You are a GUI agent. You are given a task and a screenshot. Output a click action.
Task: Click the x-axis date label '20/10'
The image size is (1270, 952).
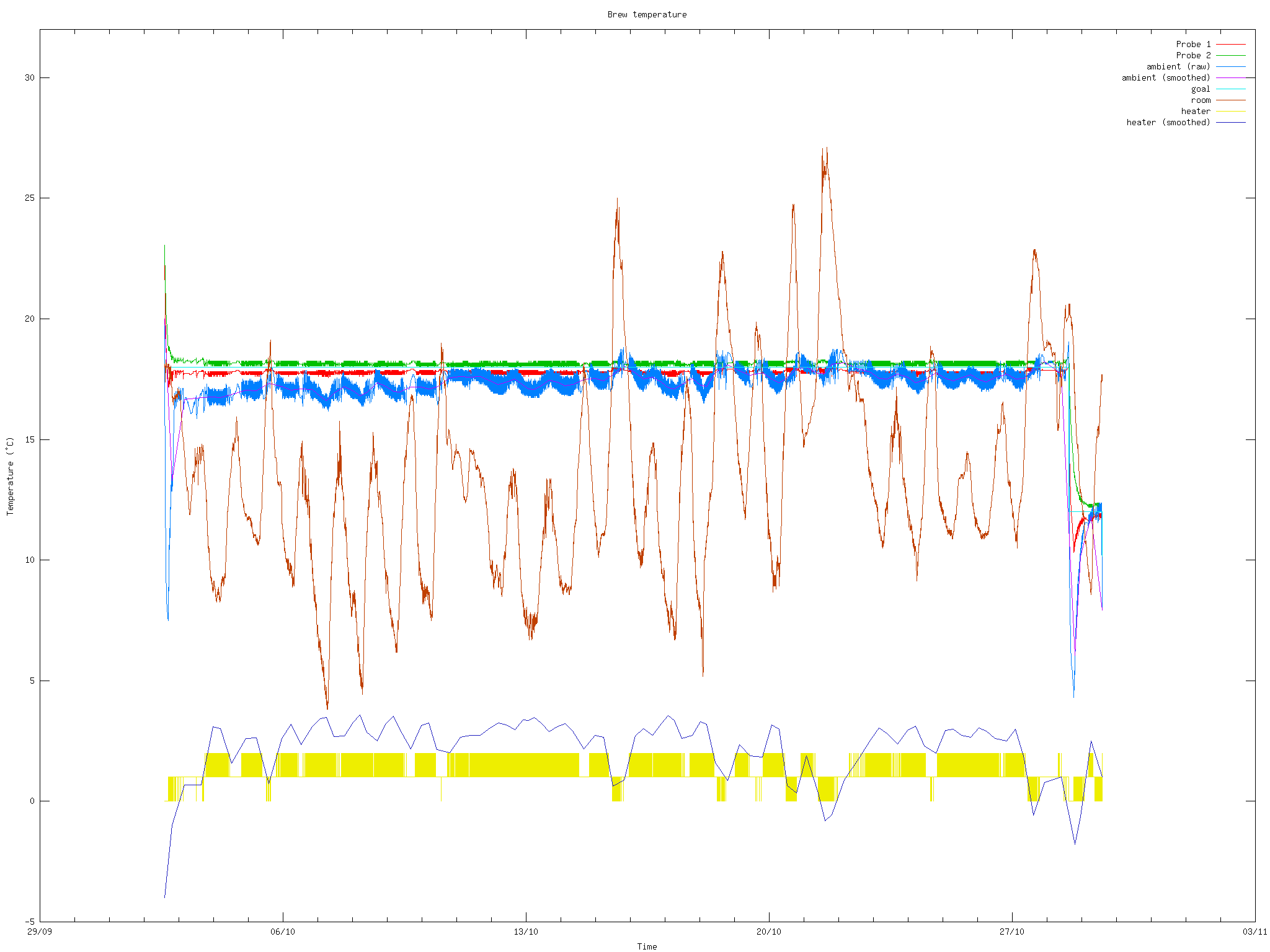coord(769,932)
